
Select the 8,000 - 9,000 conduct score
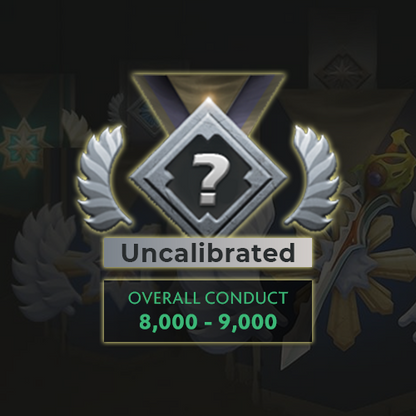(208, 322)
